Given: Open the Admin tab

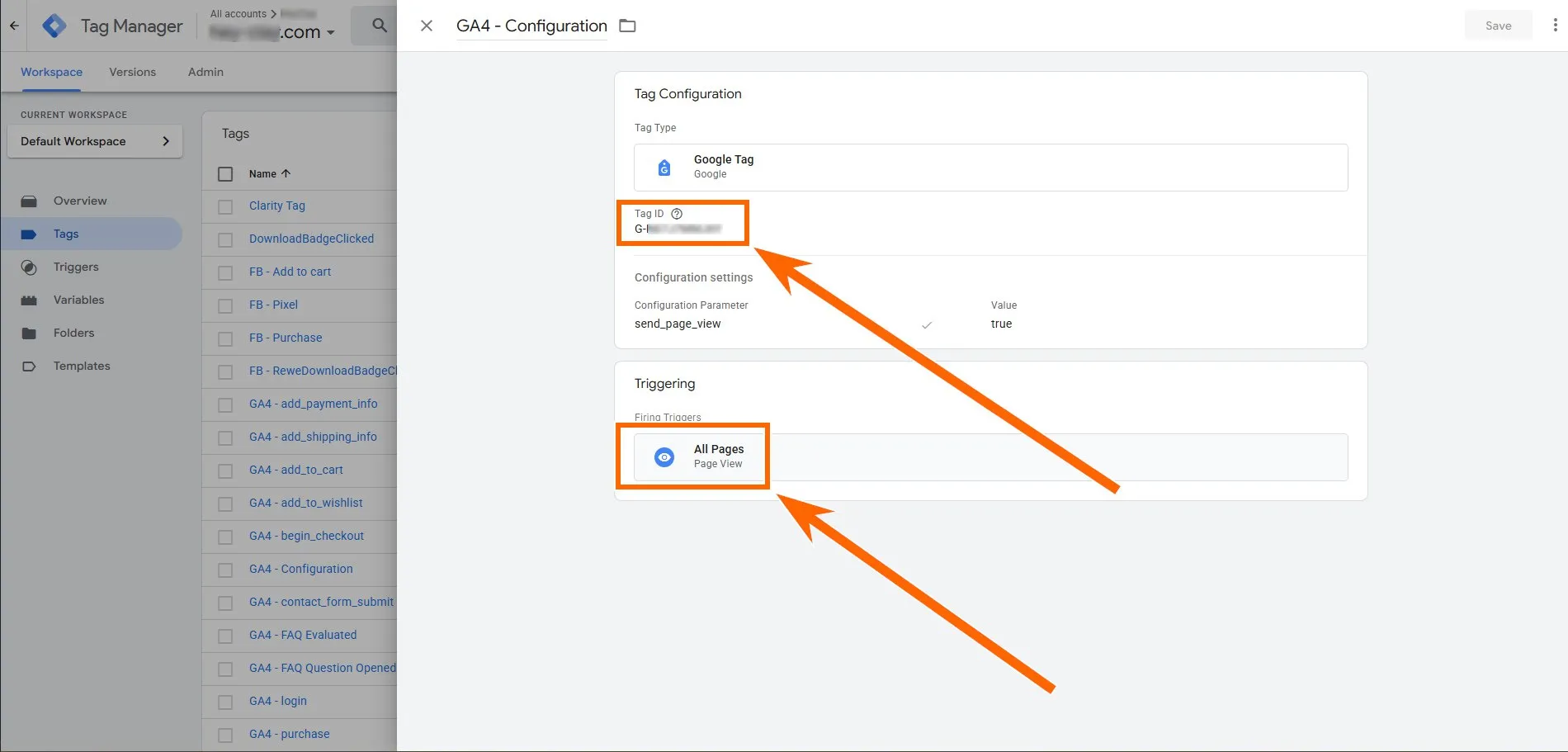Looking at the screenshot, I should click(x=205, y=72).
